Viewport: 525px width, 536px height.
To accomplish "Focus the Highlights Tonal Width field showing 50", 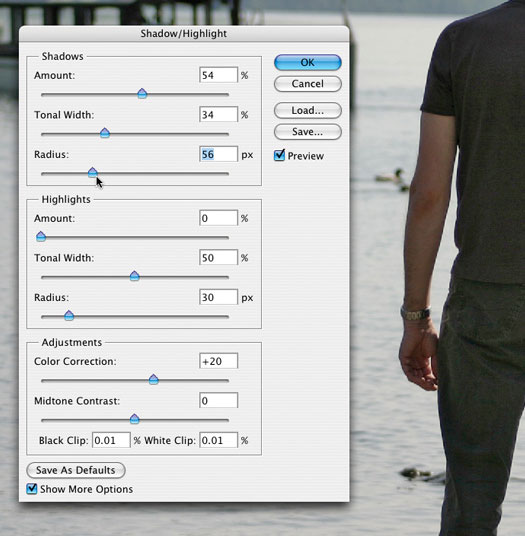I will click(x=218, y=257).
